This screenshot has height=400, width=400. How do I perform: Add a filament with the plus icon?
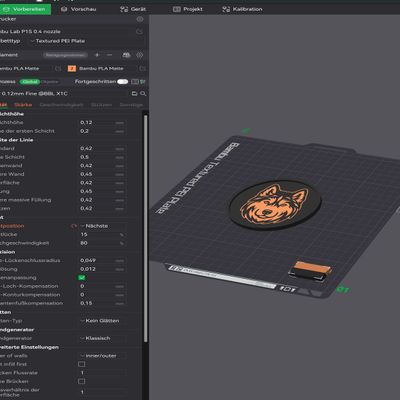tap(97, 55)
